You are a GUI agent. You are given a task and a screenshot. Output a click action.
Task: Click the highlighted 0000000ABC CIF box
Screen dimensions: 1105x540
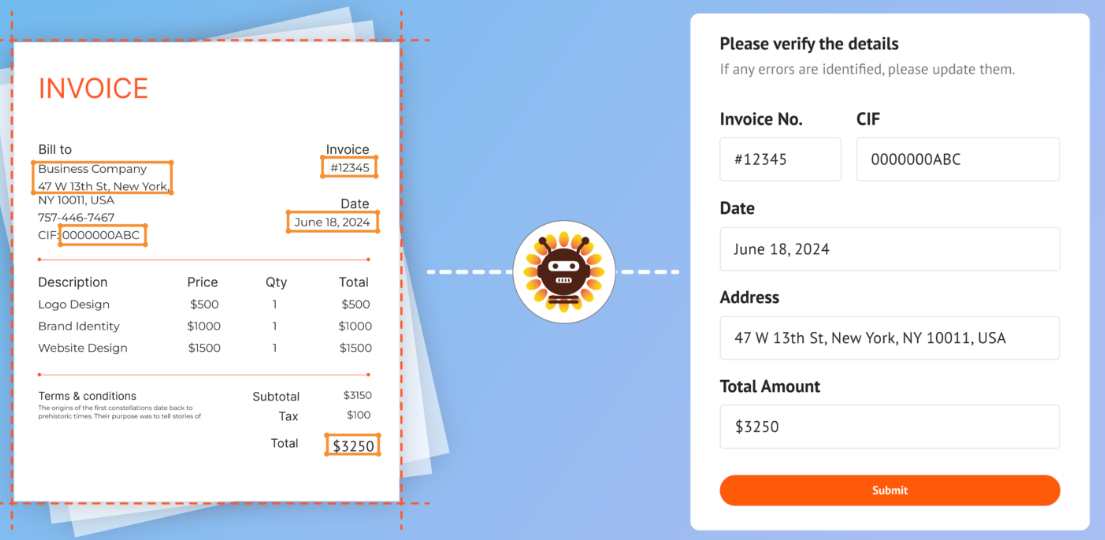[x=102, y=236]
